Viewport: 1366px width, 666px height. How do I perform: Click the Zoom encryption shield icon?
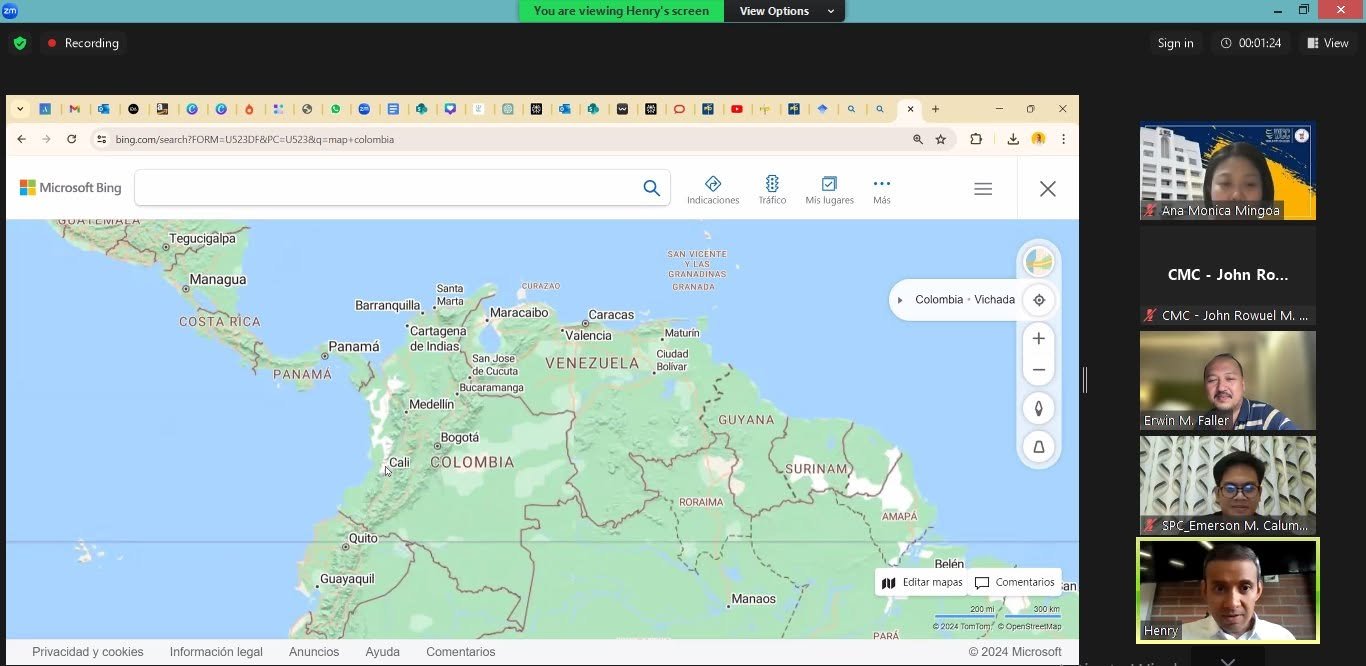pyautogui.click(x=20, y=43)
